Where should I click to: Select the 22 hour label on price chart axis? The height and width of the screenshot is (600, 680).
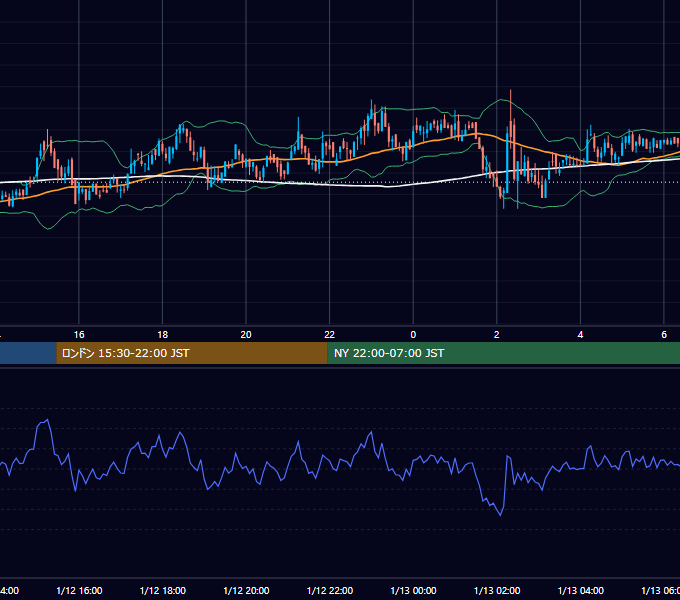click(330, 335)
